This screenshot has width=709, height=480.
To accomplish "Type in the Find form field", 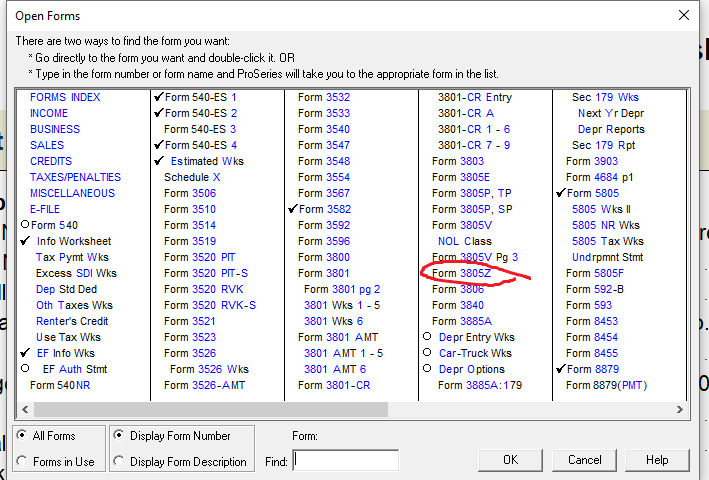I will [x=346, y=461].
